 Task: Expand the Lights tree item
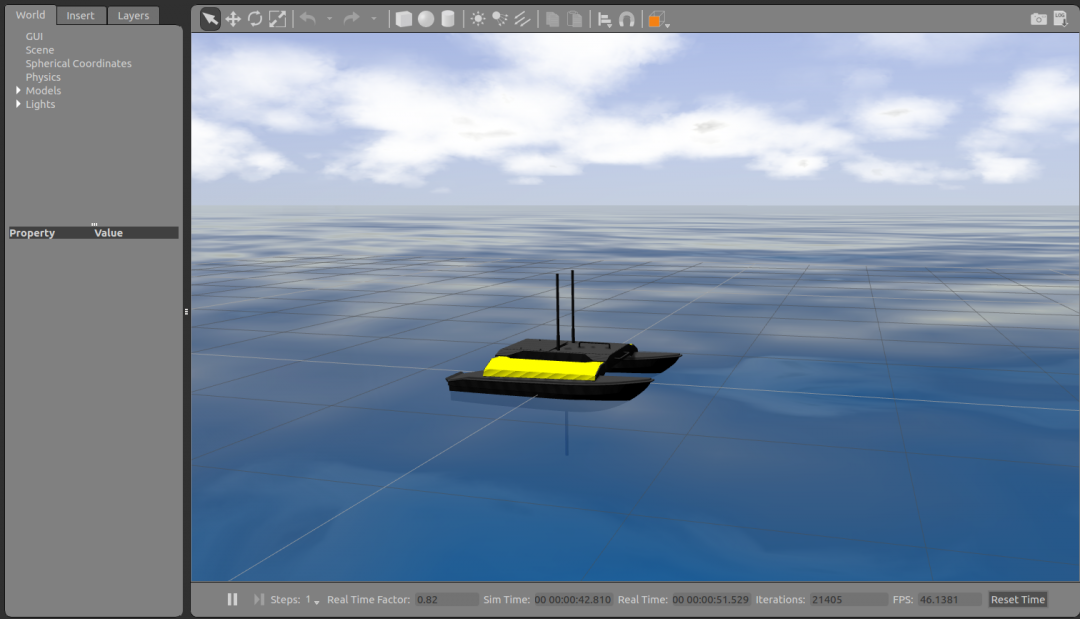18,104
